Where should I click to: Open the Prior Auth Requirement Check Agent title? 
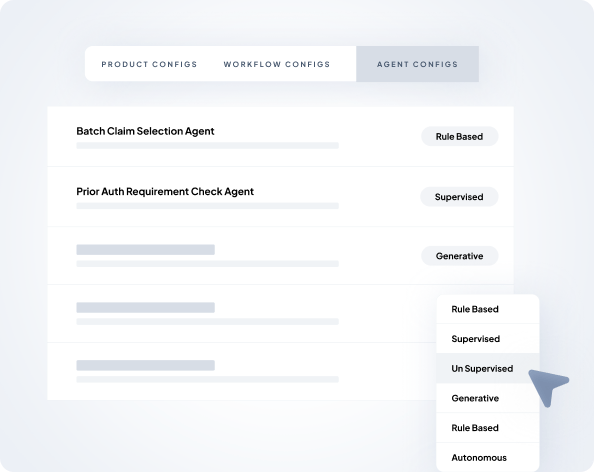165,192
